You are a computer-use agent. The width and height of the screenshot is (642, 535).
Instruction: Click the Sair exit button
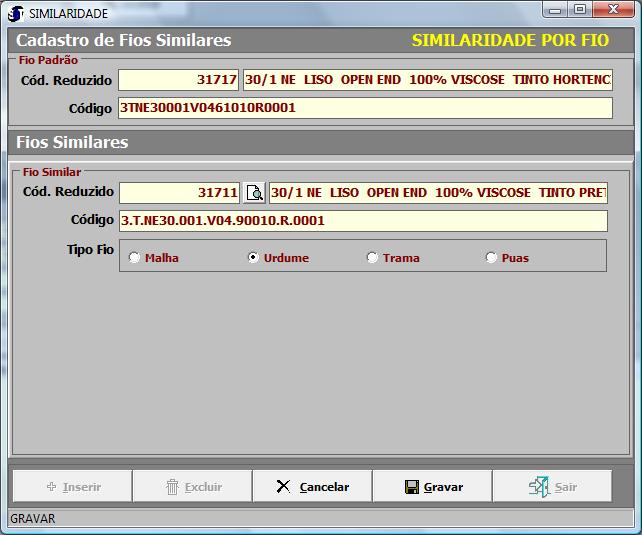coord(552,487)
